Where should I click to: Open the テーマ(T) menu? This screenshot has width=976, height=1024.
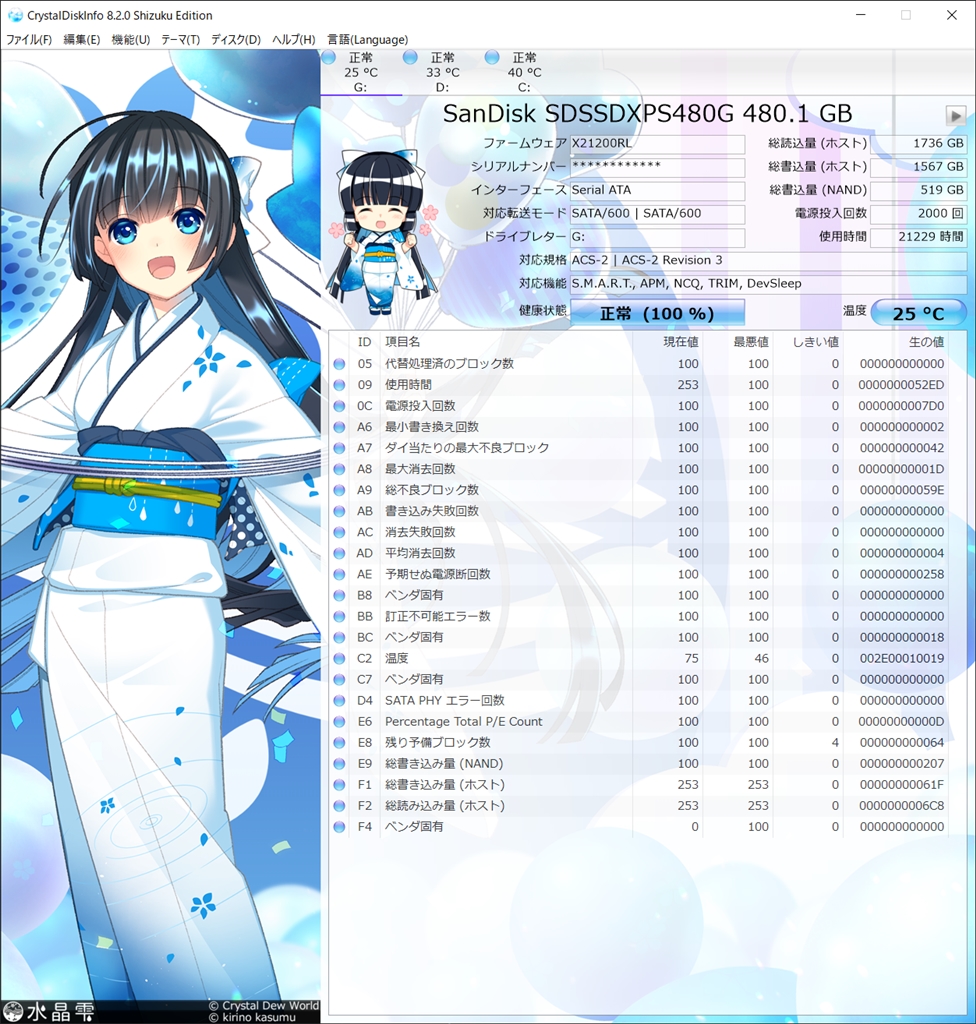tap(180, 39)
